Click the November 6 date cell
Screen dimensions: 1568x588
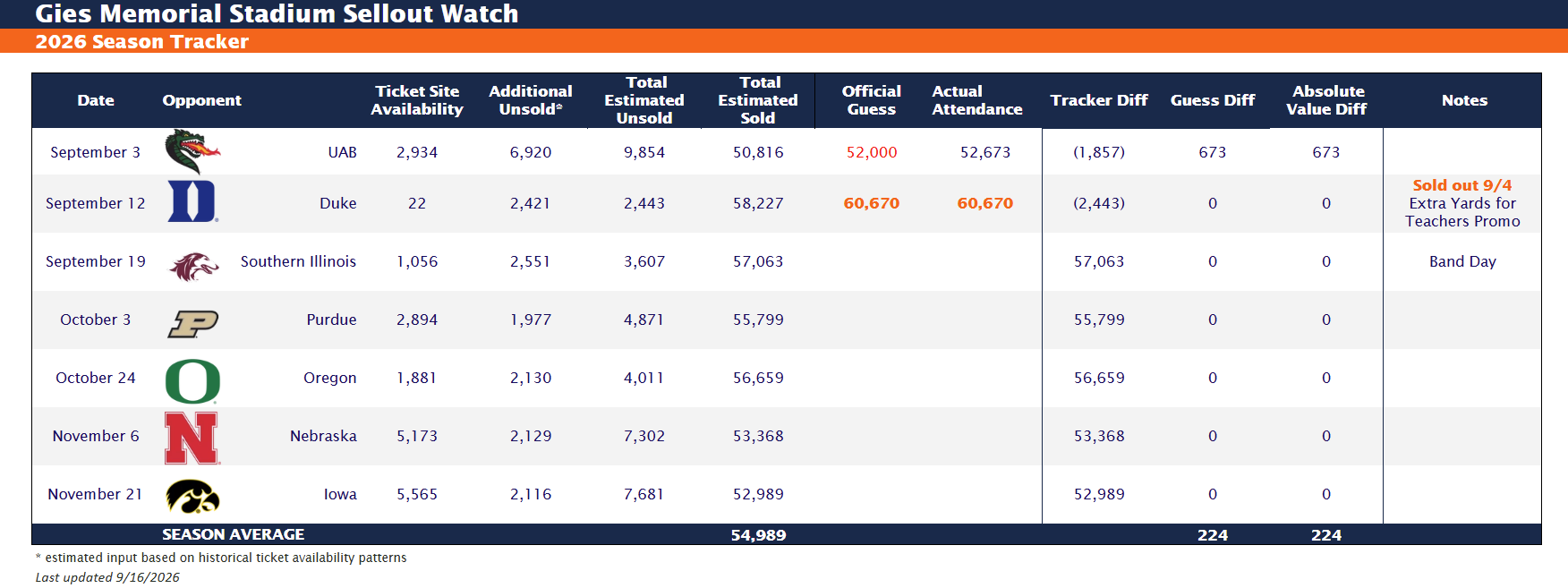click(95, 436)
